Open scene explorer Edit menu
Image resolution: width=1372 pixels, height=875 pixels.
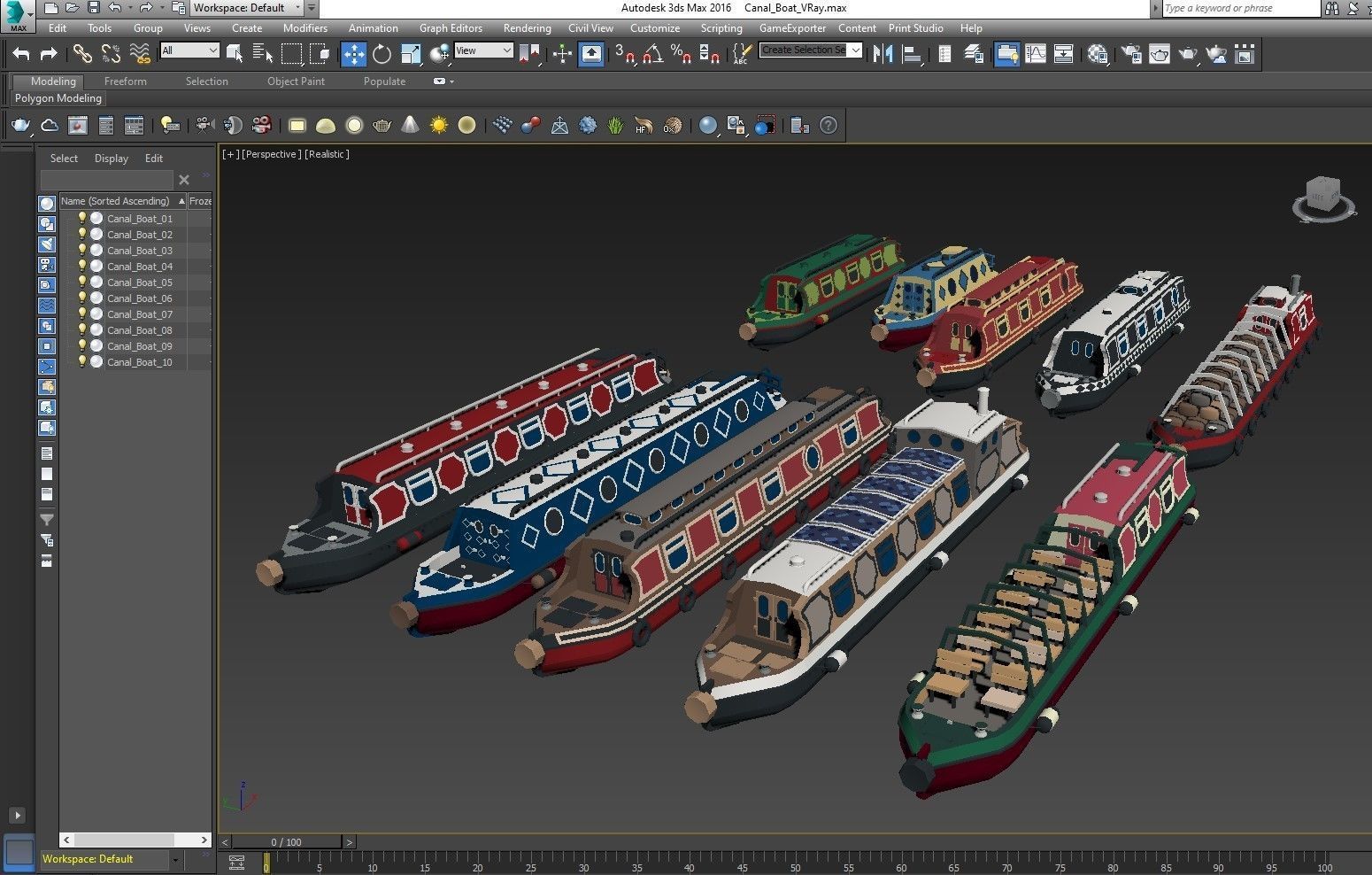[x=154, y=159]
